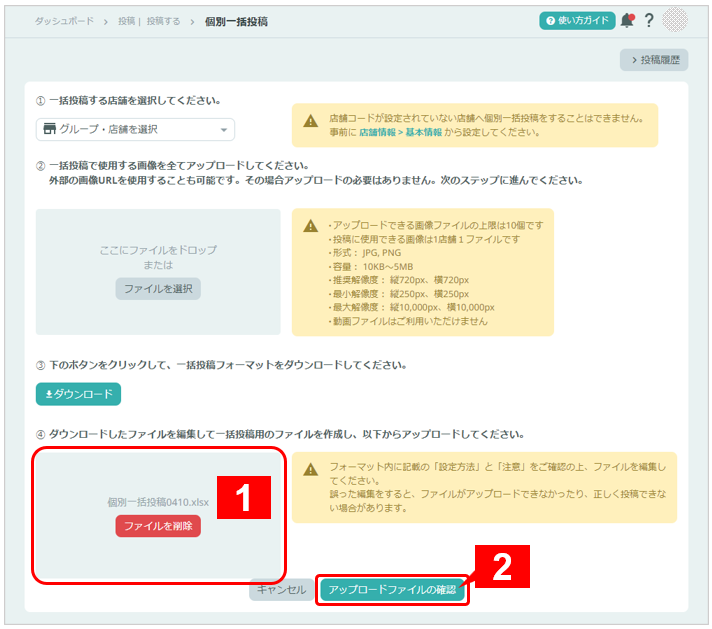This screenshot has height=629, width=712.
Task: Click the question mark help icon
Action: (x=649, y=20)
